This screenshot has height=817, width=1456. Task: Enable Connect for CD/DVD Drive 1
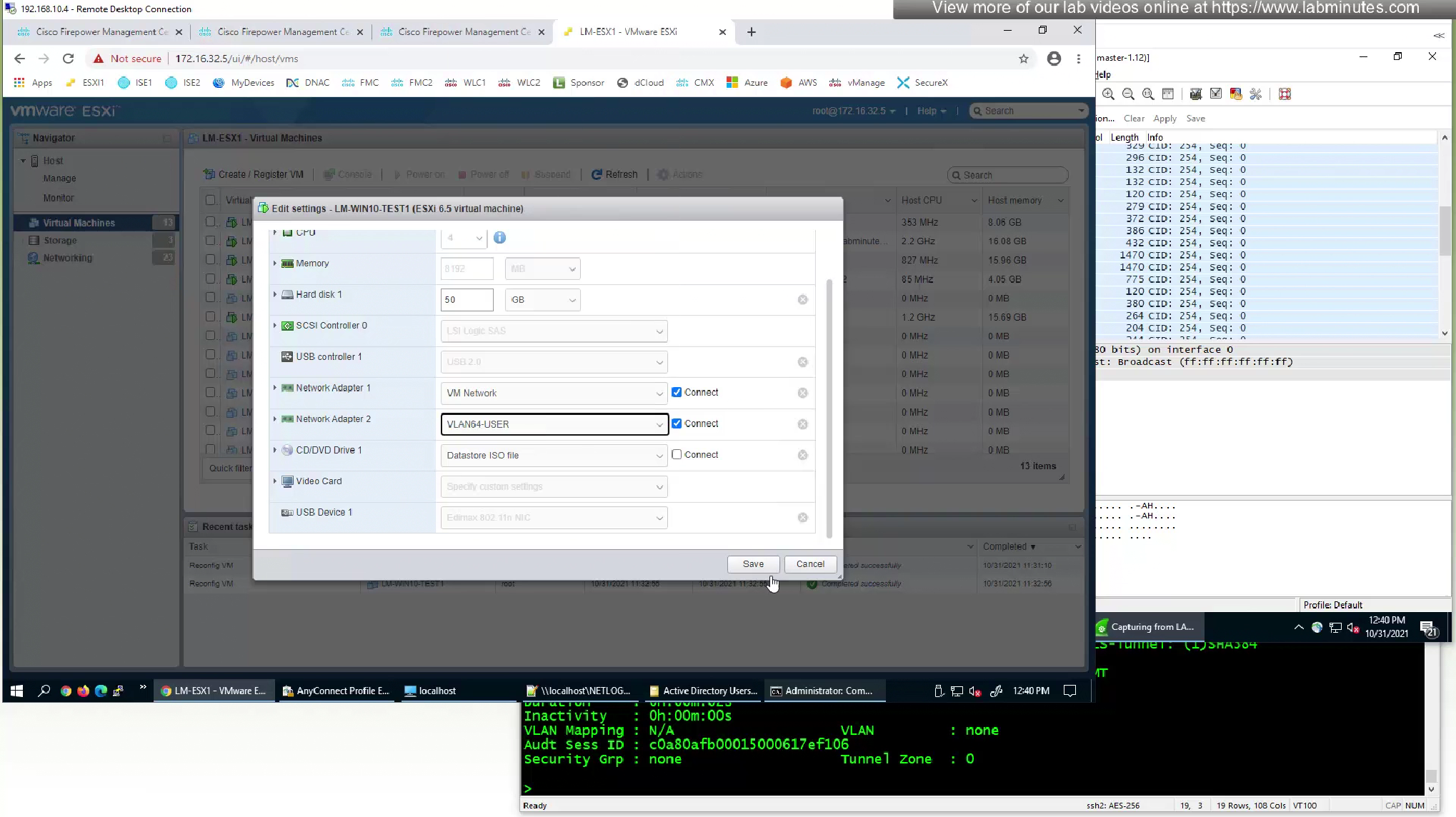click(677, 454)
